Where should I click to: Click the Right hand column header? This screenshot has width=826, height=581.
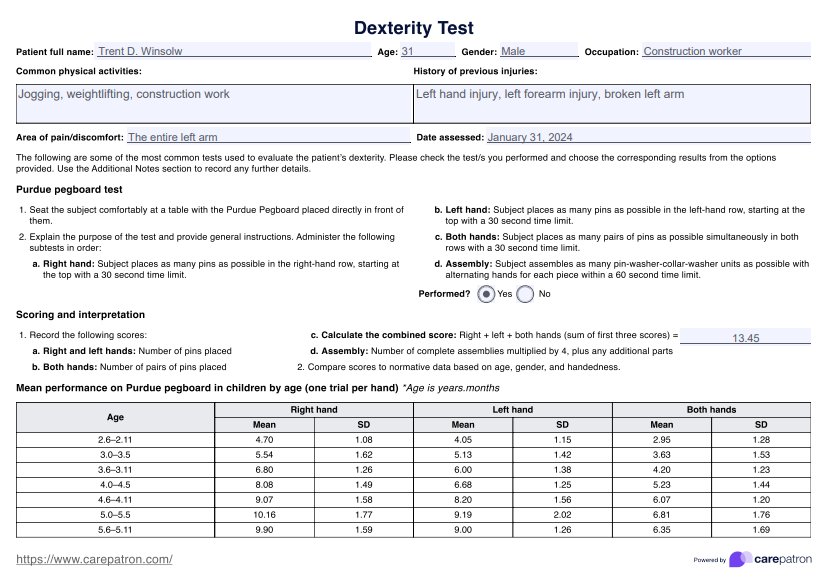click(x=314, y=410)
